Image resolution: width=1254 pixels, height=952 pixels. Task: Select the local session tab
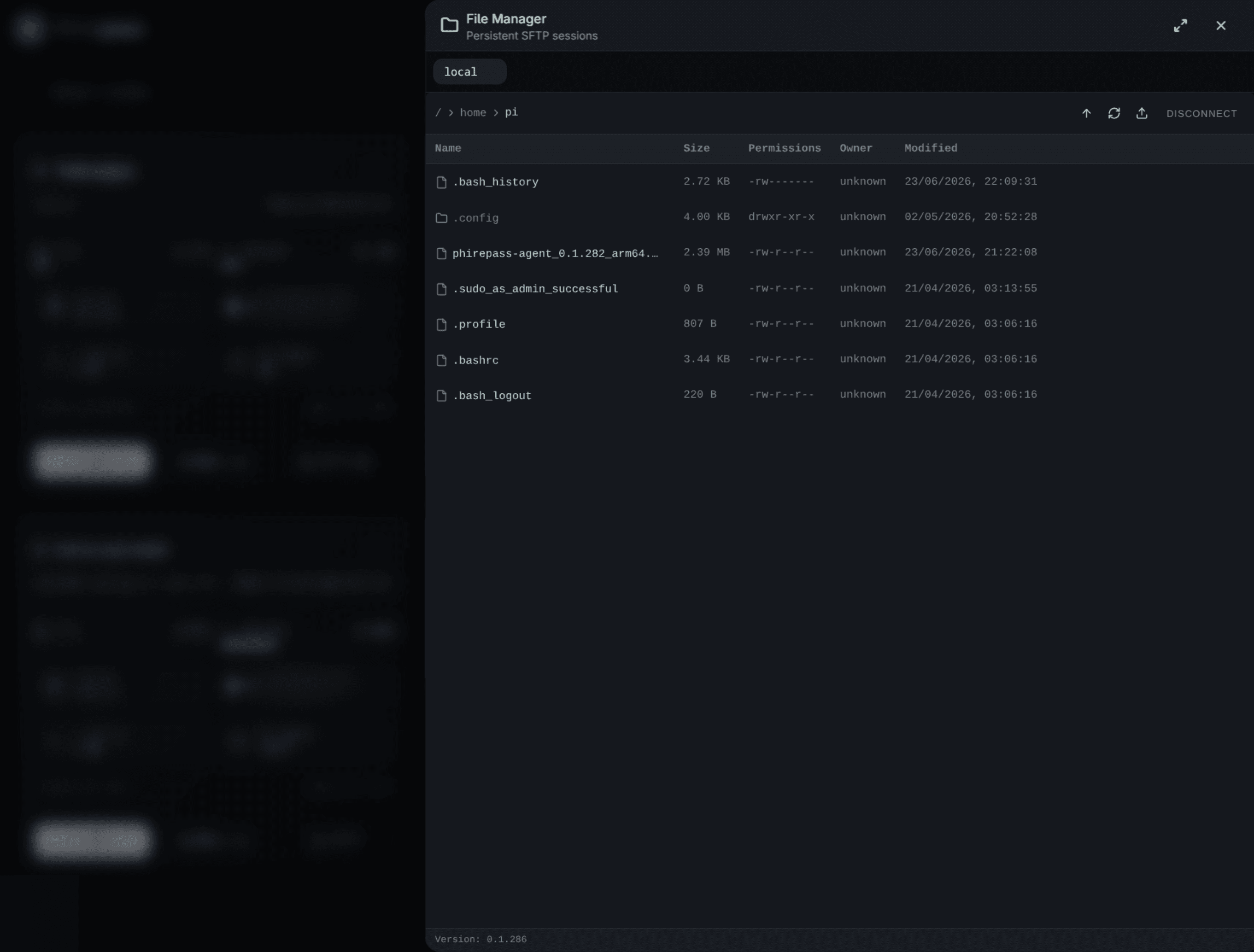click(x=469, y=72)
